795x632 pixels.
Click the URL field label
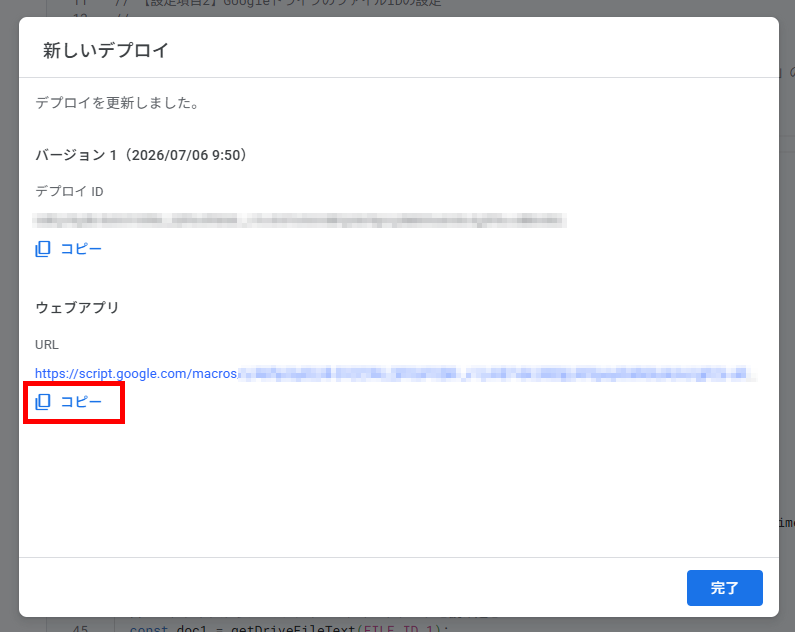point(47,345)
